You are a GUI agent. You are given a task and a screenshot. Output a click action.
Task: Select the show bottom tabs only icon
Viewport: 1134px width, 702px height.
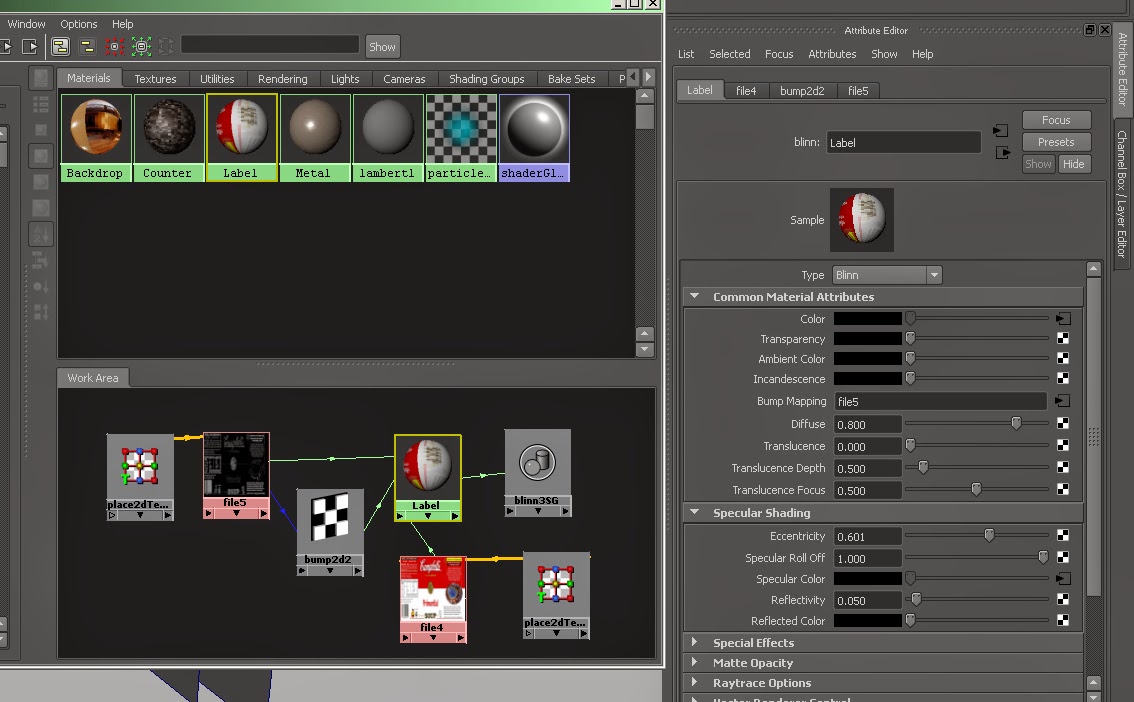point(87,46)
